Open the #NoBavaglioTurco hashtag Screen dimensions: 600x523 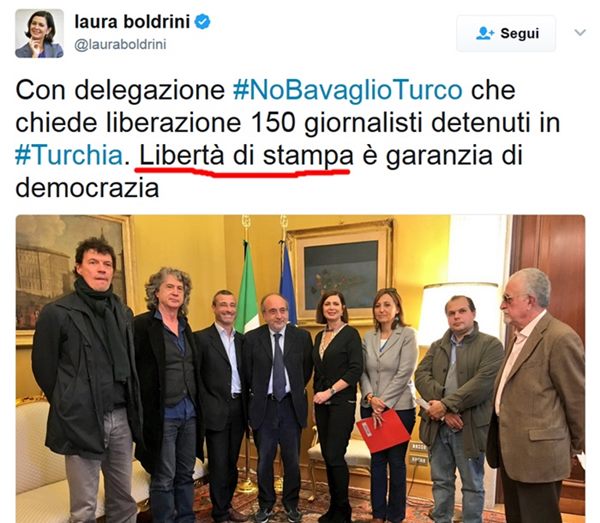(x=348, y=91)
